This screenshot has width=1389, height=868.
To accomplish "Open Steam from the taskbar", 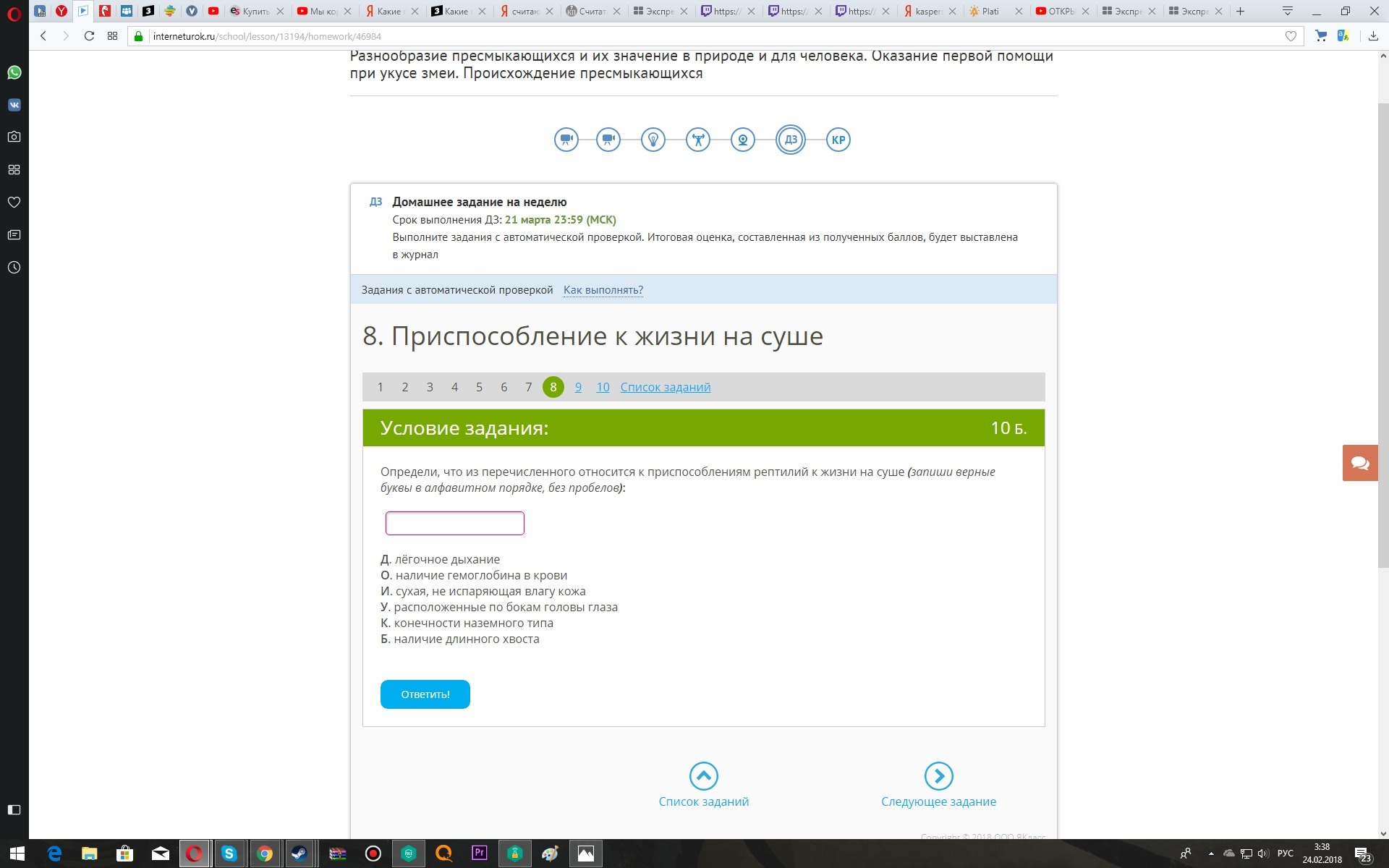I will [299, 854].
